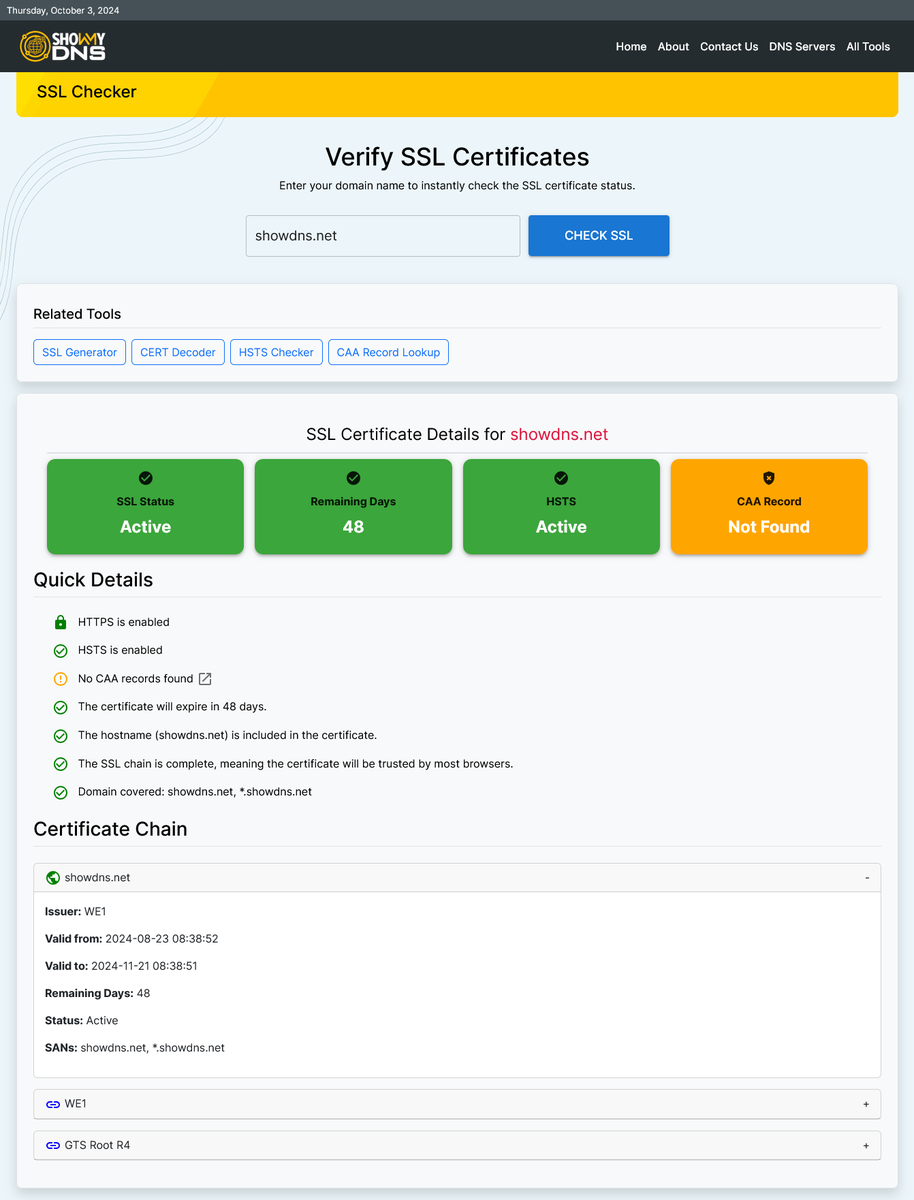This screenshot has height=1200, width=914.
Task: Click the orange warning icon for CAA records
Action: (60, 678)
